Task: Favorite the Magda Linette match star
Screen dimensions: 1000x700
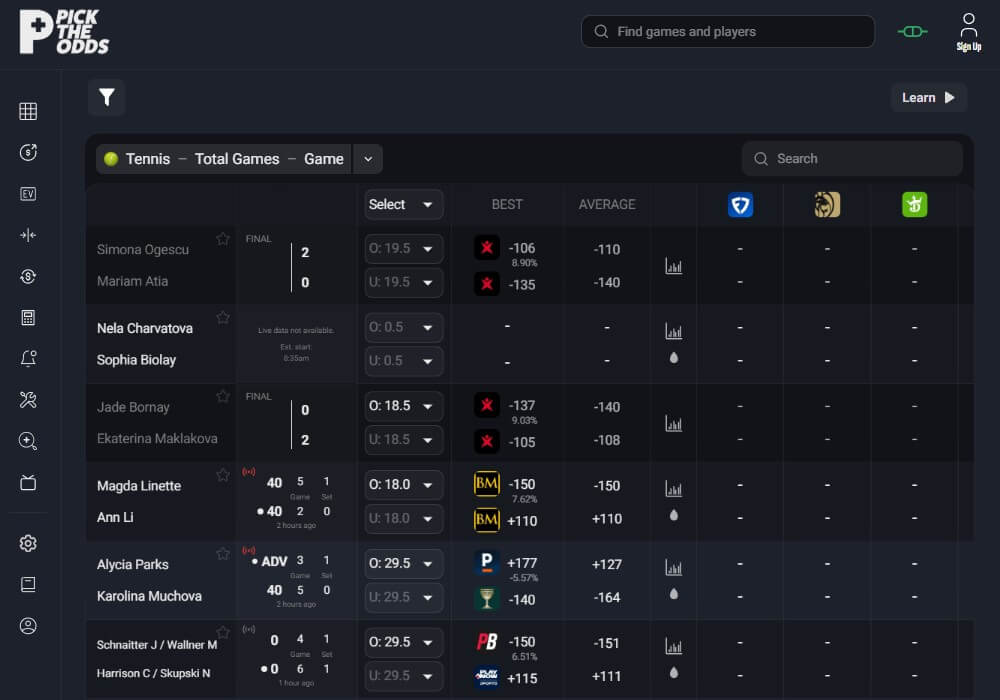Action: tap(222, 475)
